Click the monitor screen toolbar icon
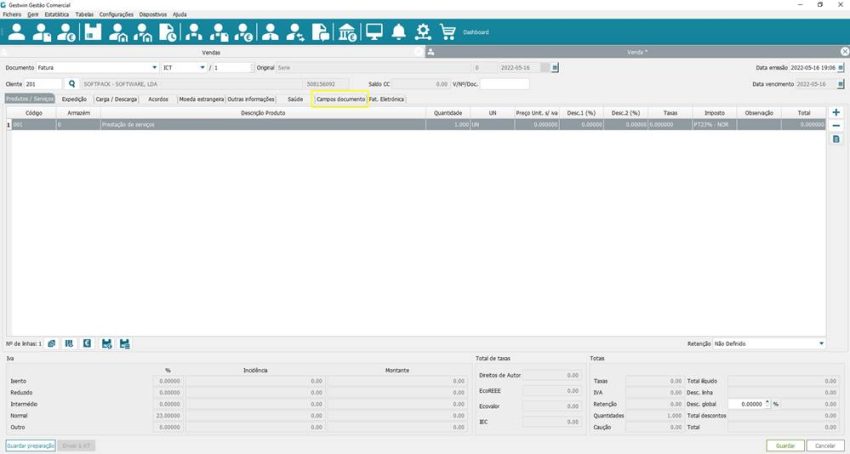Viewport: 850px width, 454px height. coord(374,32)
